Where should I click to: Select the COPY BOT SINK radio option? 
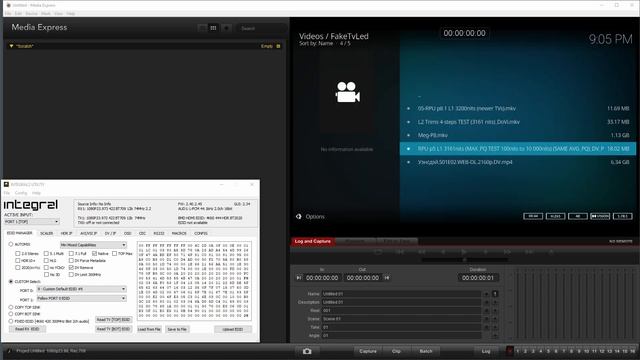[x=11, y=314]
